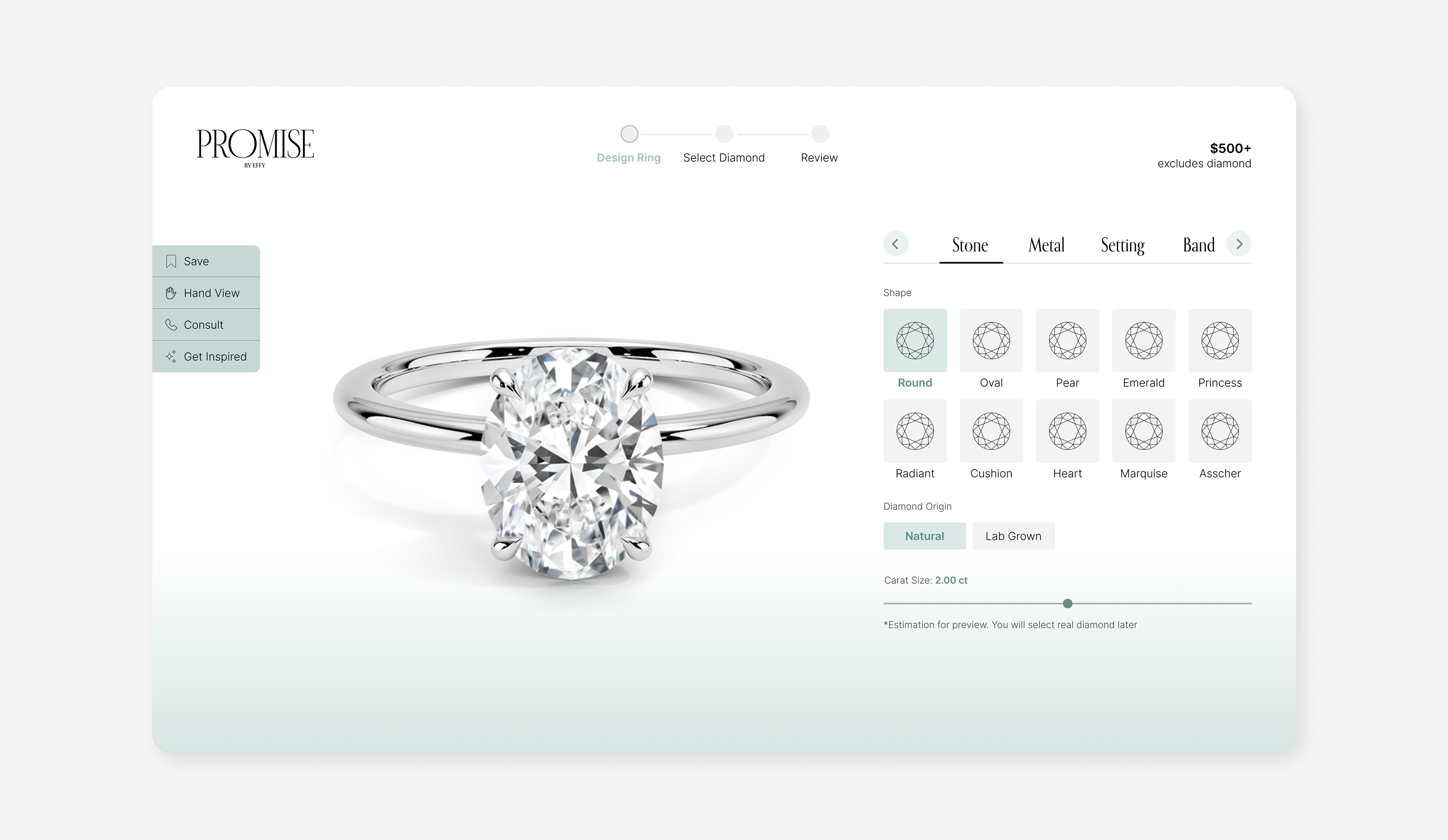The image size is (1448, 840).
Task: Open the Setting tab
Action: click(1122, 245)
